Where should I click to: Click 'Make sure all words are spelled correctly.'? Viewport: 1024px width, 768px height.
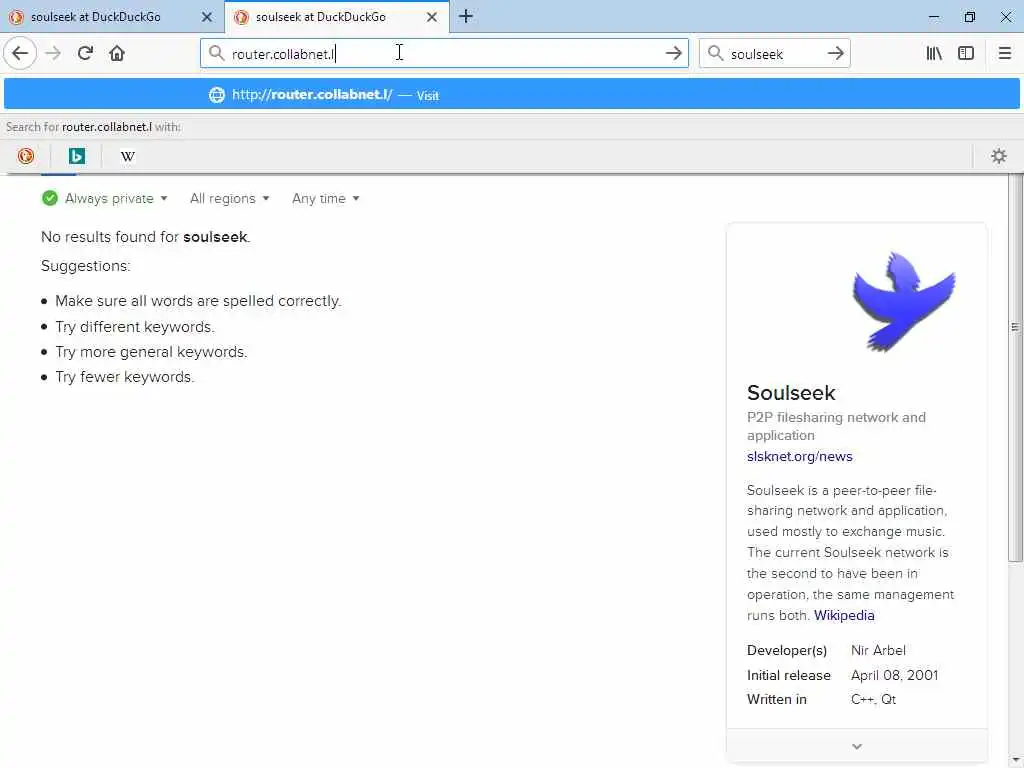(x=198, y=301)
